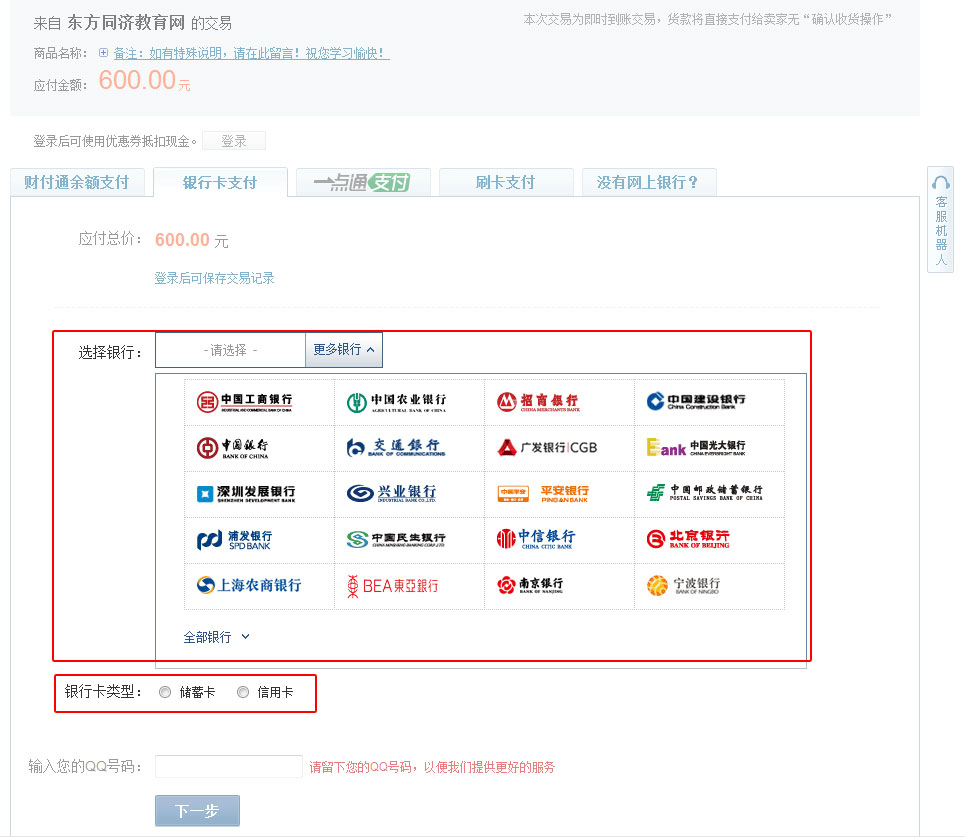Pick the 广发银行 CGB logo

tap(547, 447)
